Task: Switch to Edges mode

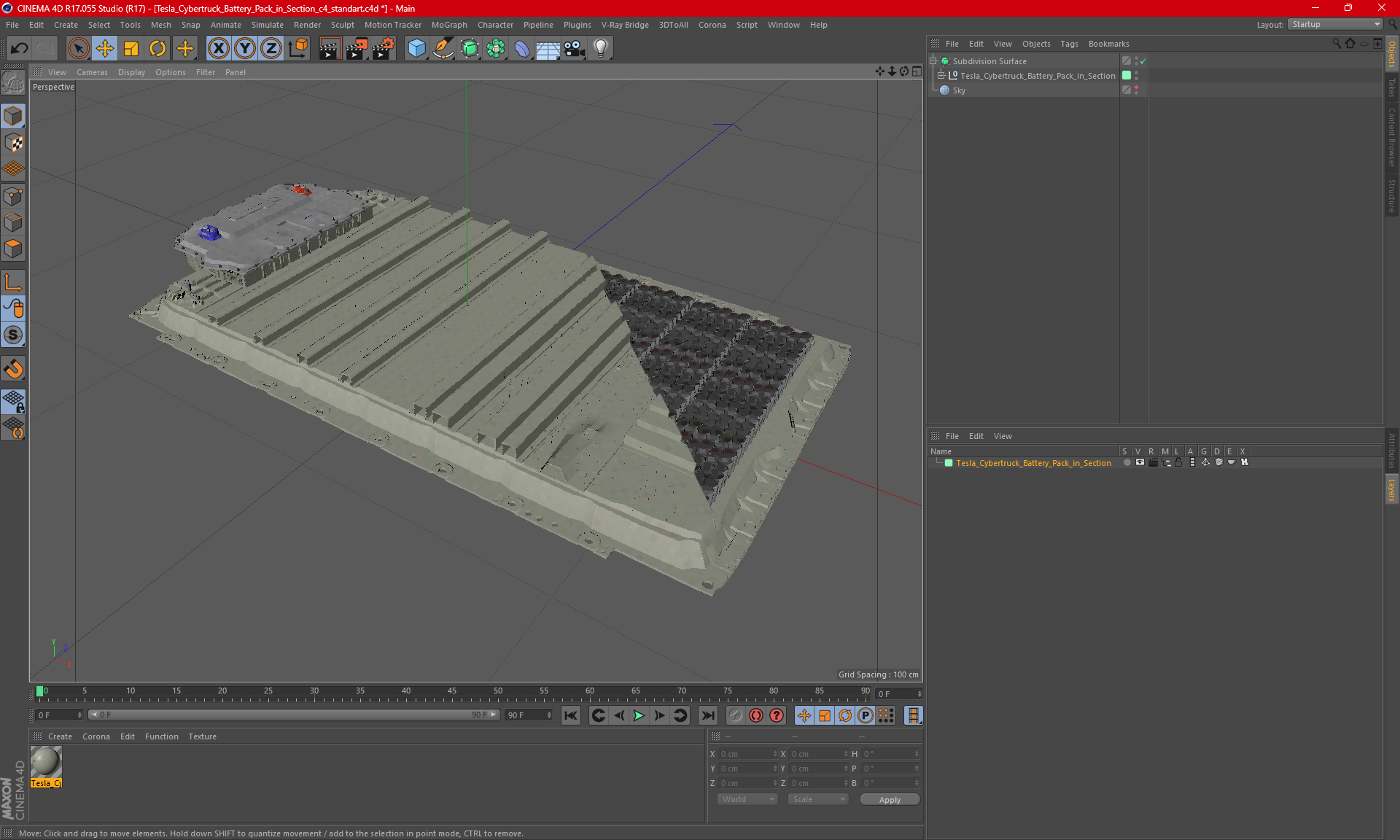Action: point(14,222)
